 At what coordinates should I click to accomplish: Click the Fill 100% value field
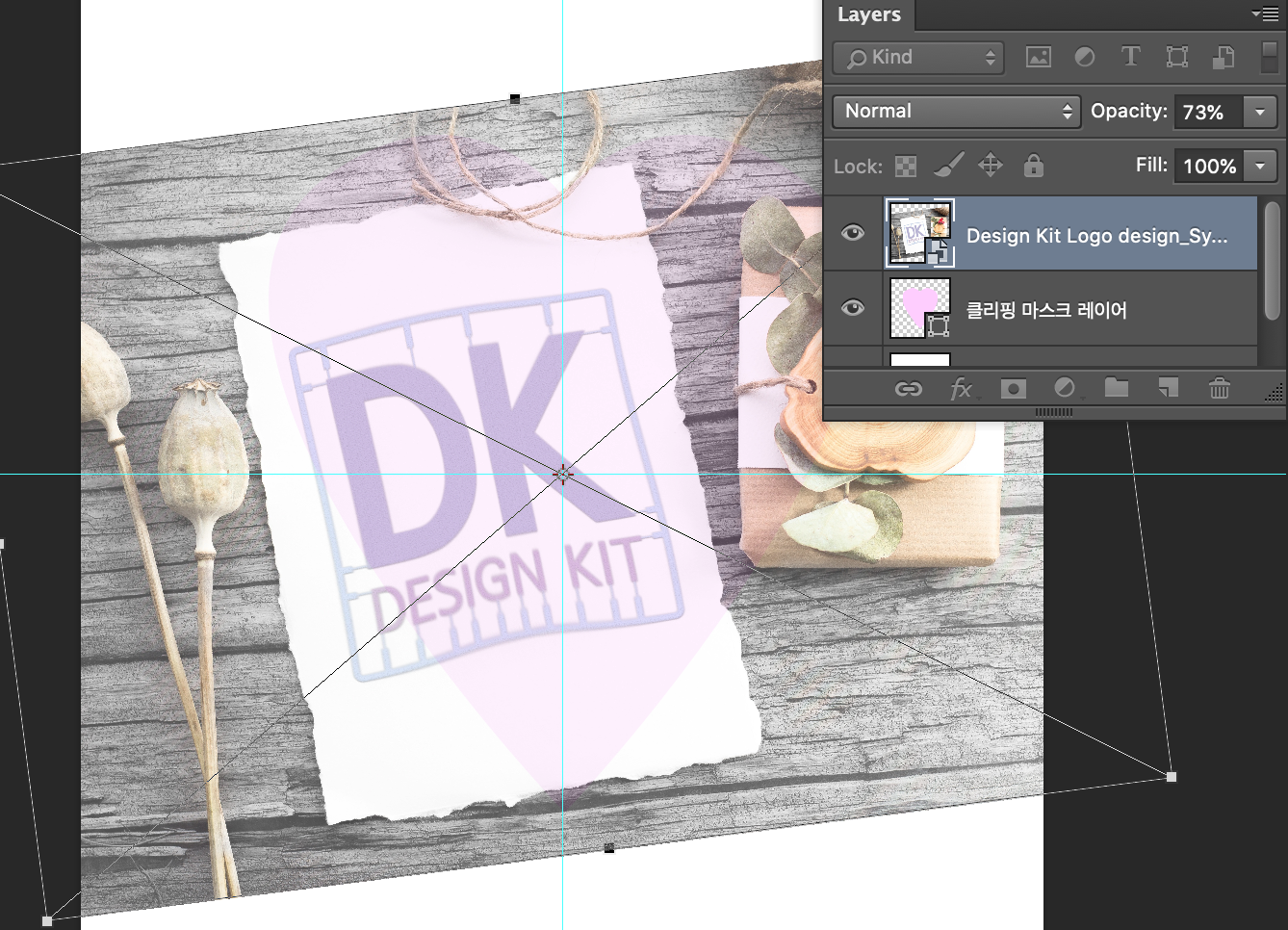pyautogui.click(x=1209, y=167)
